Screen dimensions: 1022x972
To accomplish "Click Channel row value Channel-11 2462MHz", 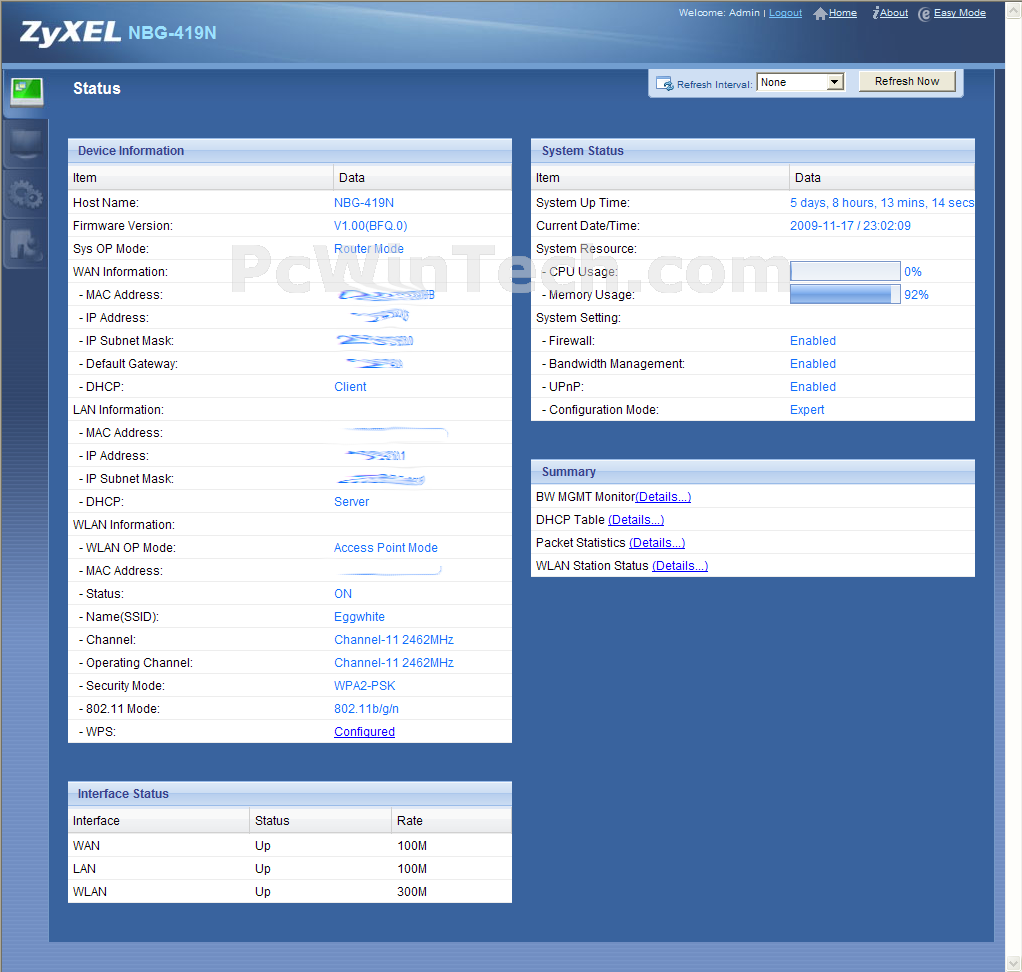I will pos(394,640).
